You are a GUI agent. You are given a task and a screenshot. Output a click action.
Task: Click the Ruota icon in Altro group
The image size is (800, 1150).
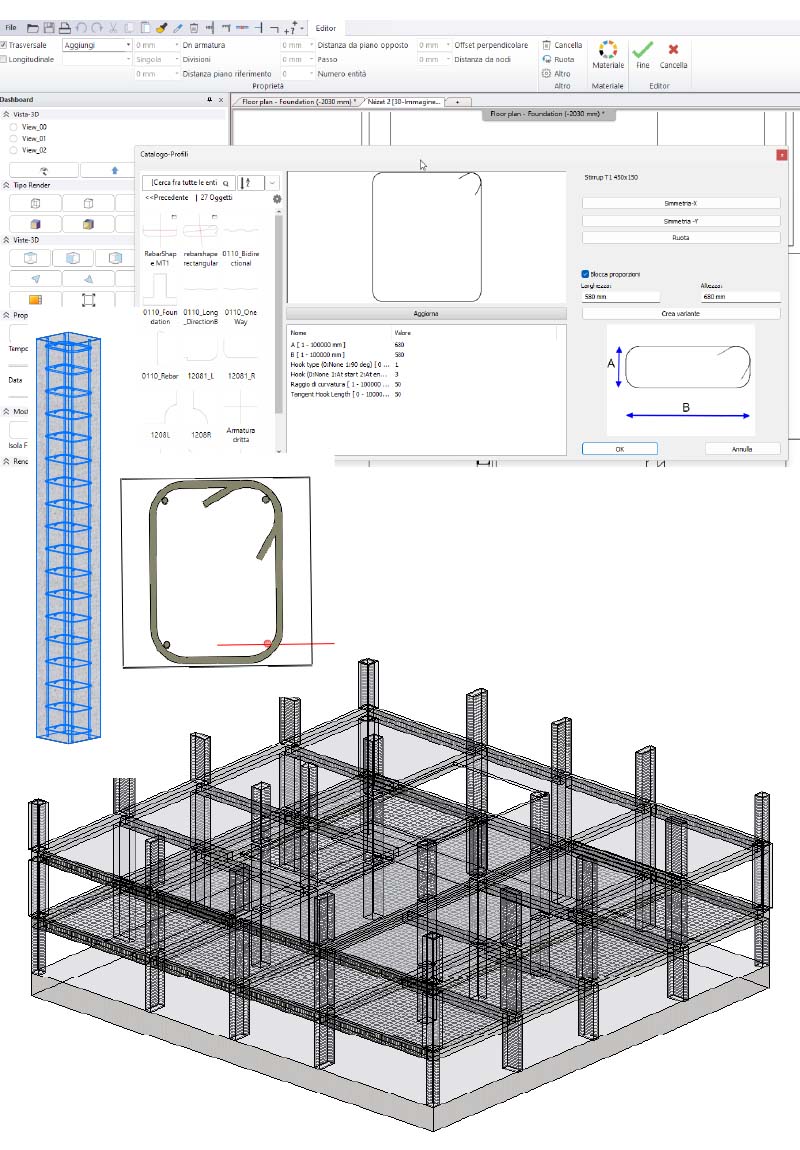547,57
